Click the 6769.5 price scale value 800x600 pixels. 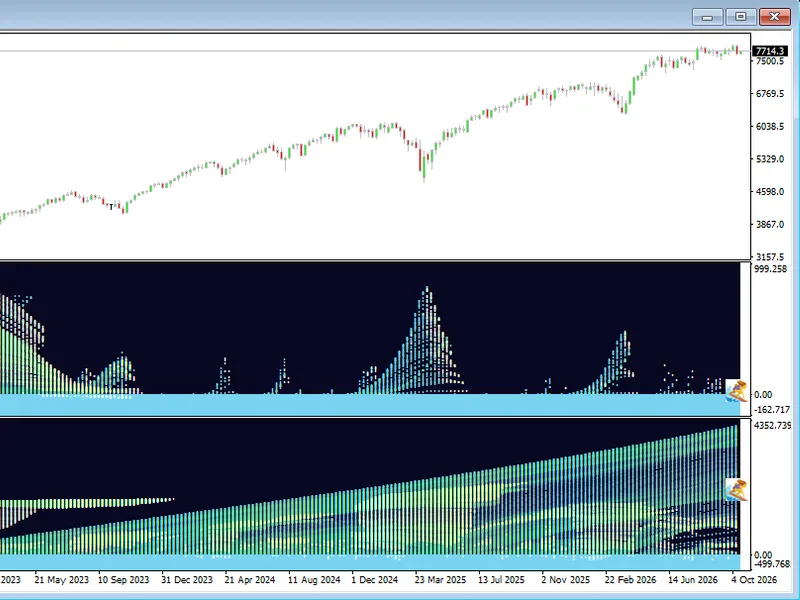point(769,94)
